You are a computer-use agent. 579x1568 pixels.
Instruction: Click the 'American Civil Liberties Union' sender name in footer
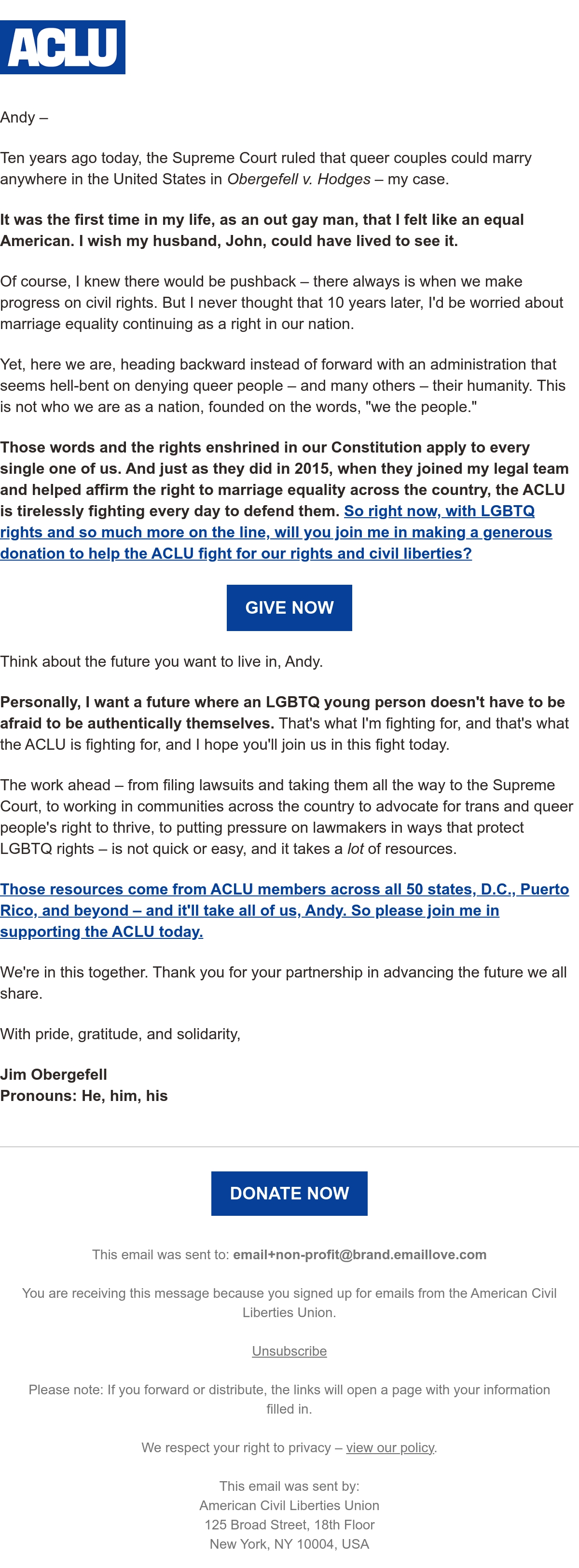tap(289, 1505)
